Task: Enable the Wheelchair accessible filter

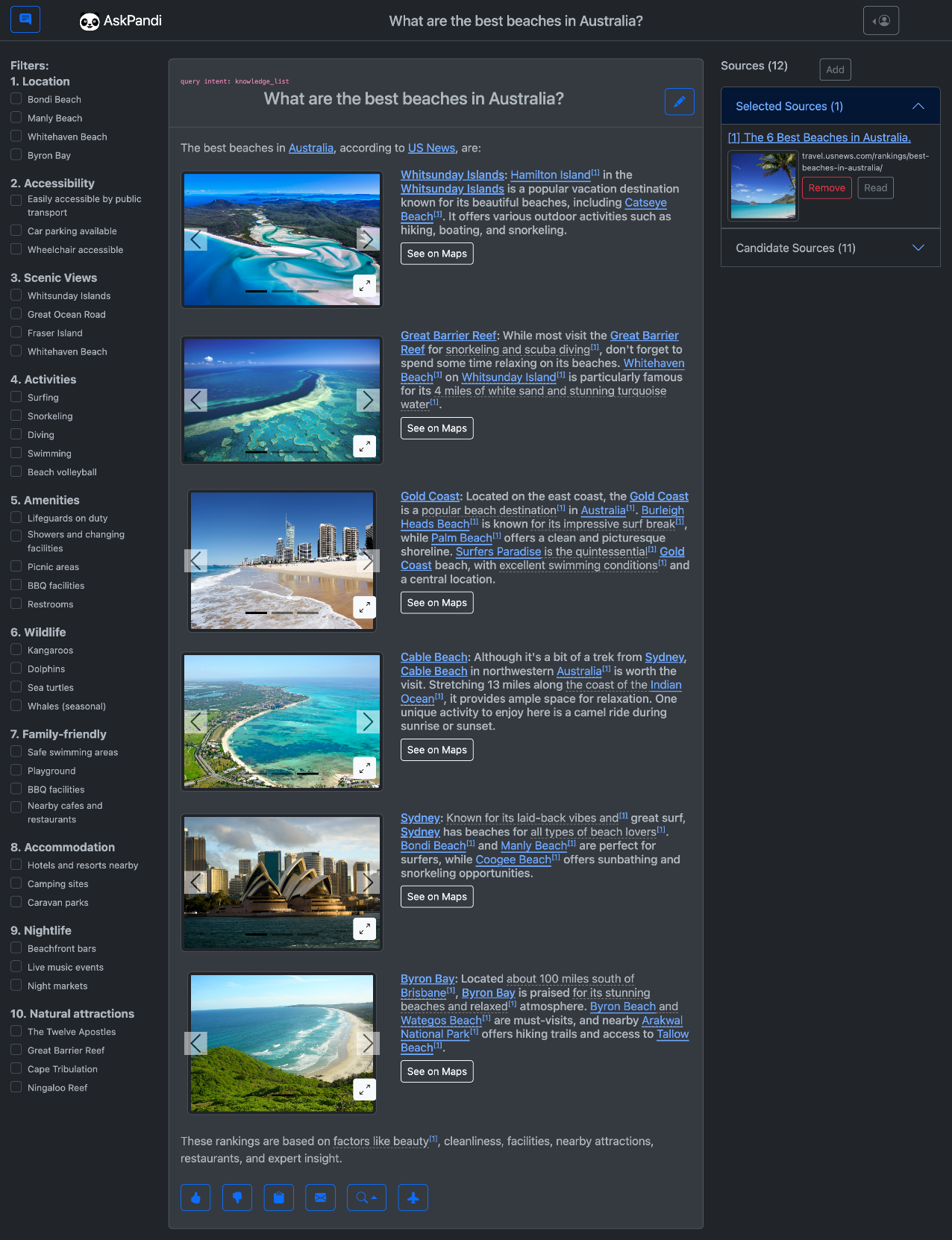Action: [x=16, y=249]
